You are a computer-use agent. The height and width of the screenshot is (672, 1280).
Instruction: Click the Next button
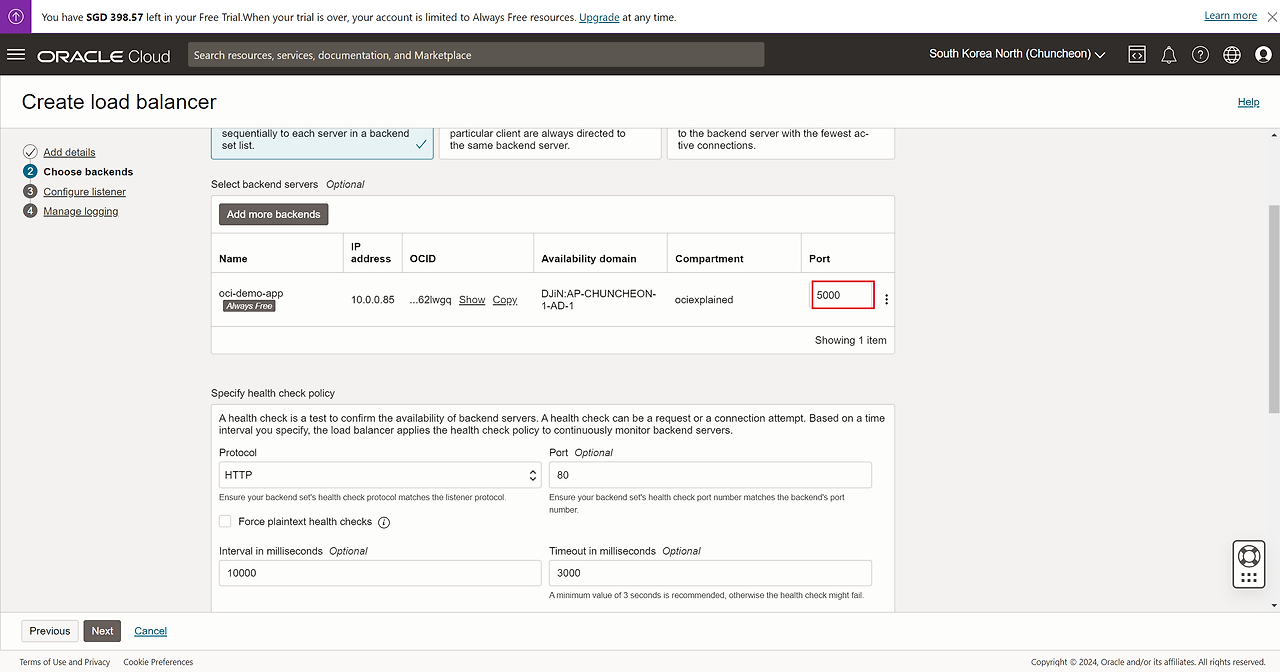coord(102,631)
